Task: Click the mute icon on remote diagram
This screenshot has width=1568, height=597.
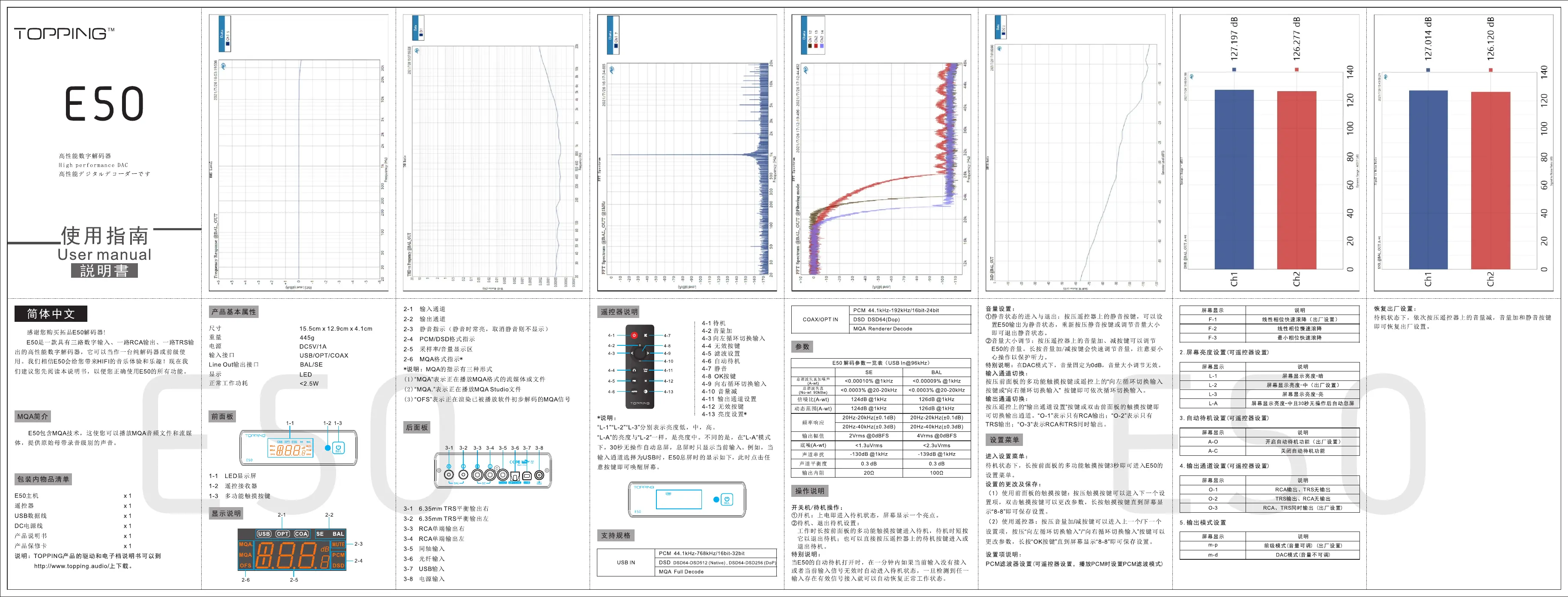Action: click(x=646, y=336)
